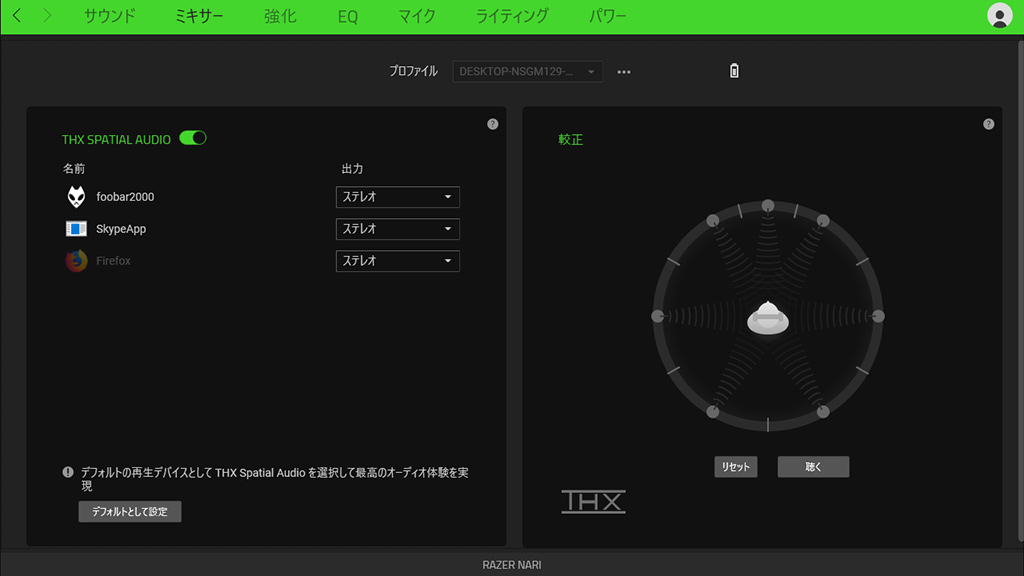Image resolution: width=1024 pixels, height=576 pixels.
Task: Click the warning info icon
Action: 68,472
